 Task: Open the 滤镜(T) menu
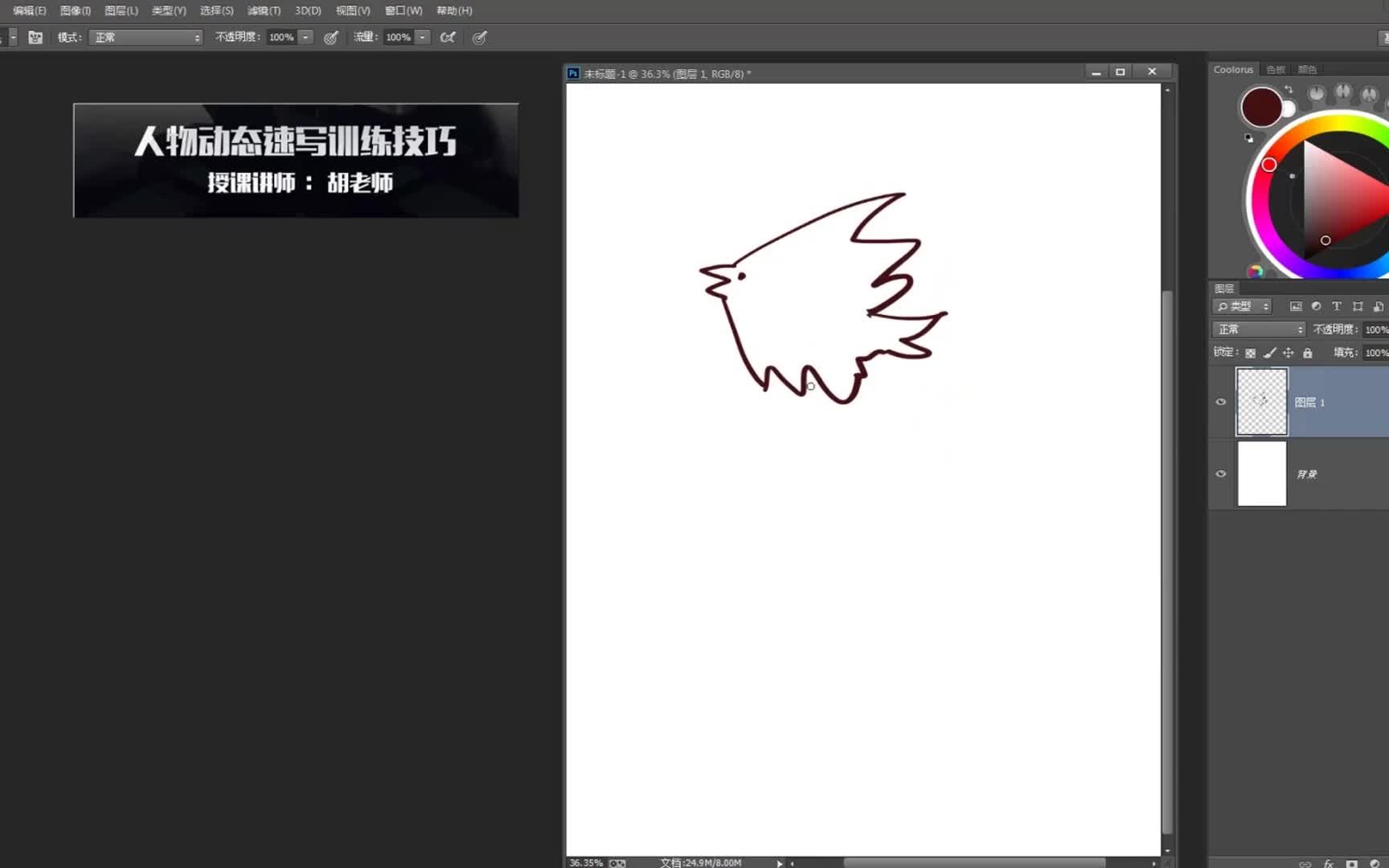(264, 10)
